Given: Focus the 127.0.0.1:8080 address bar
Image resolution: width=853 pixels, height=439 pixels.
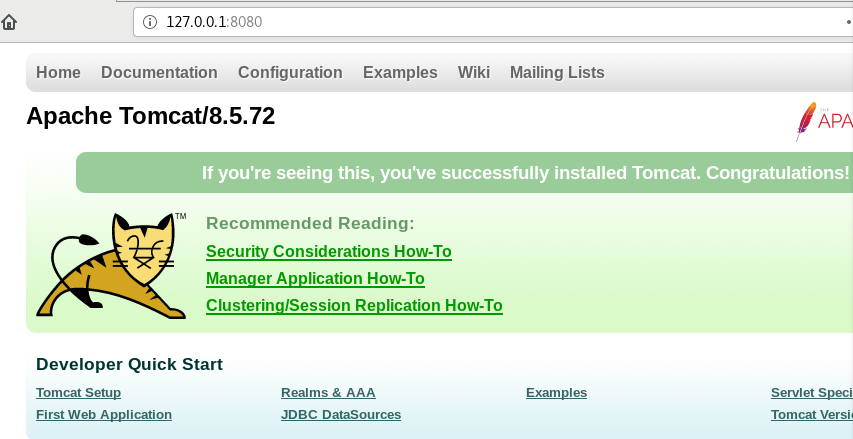Looking at the screenshot, I should 492,22.
